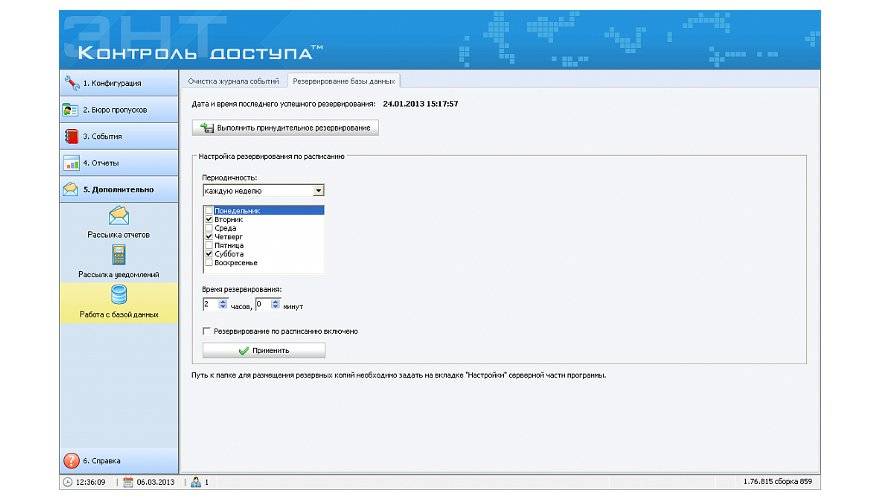Uncheck the Вторник checkbox

(208, 219)
